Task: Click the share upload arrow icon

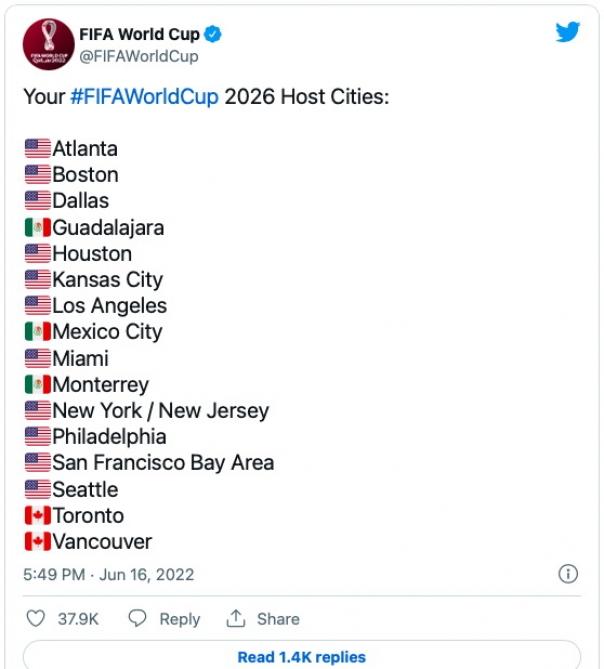Action: tap(236, 619)
